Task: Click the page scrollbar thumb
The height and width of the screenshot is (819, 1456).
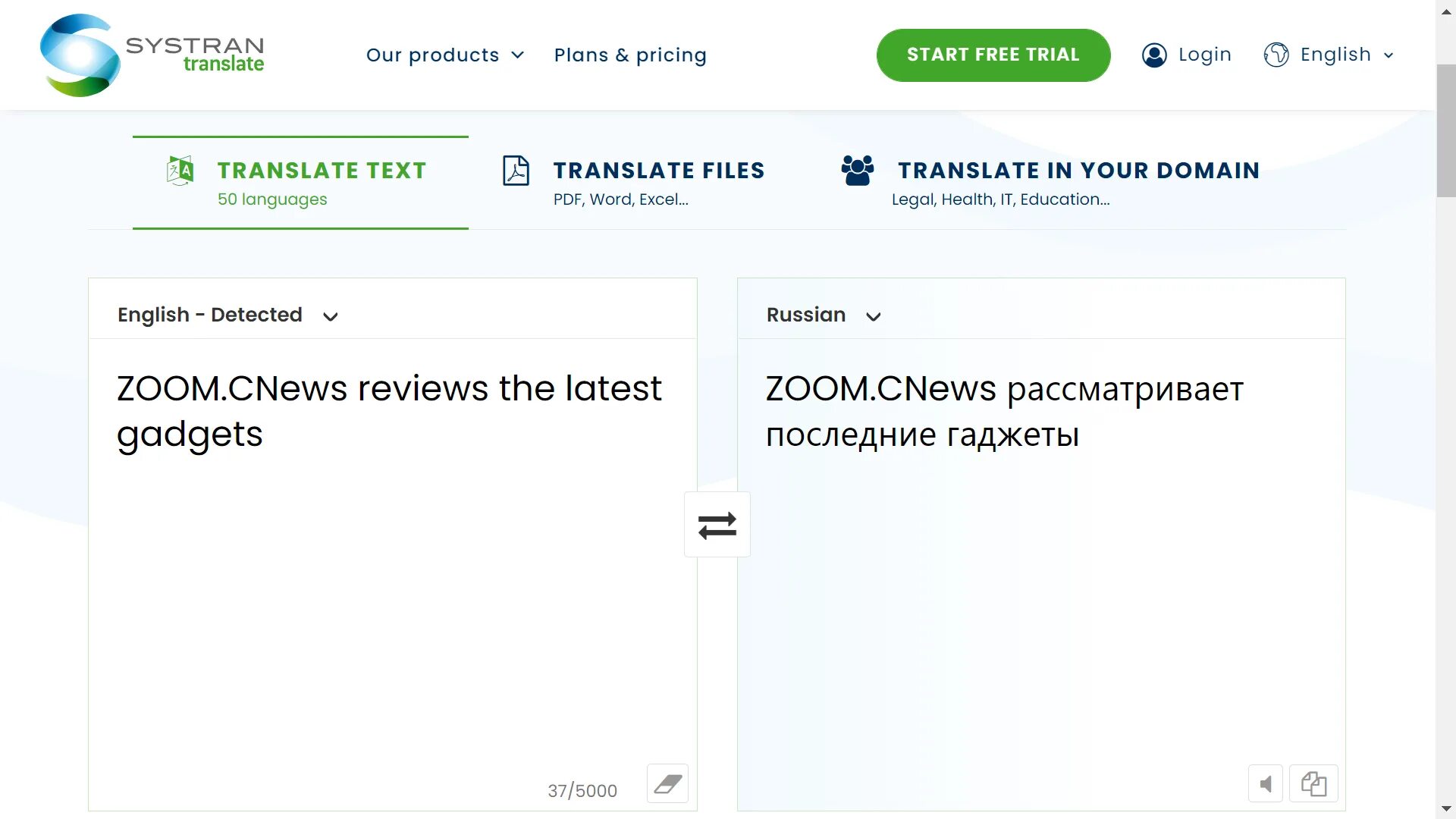Action: [1446, 130]
